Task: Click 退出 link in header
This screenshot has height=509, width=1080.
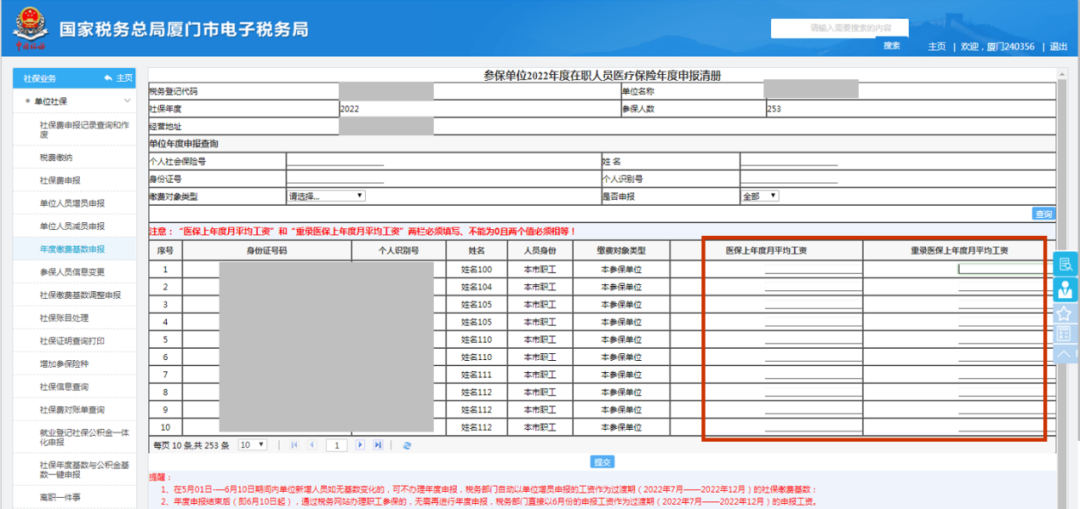Action: click(x=1059, y=46)
